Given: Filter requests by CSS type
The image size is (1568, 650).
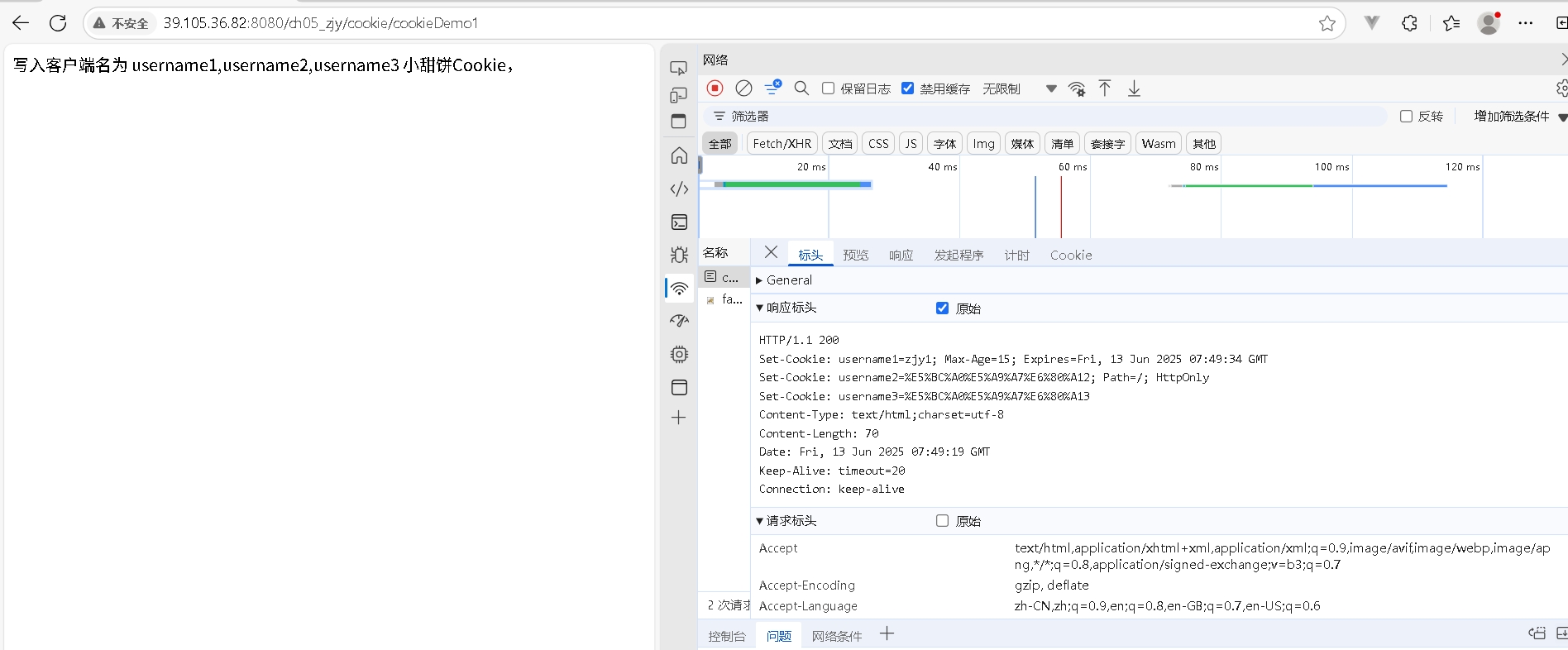Looking at the screenshot, I should (x=878, y=144).
